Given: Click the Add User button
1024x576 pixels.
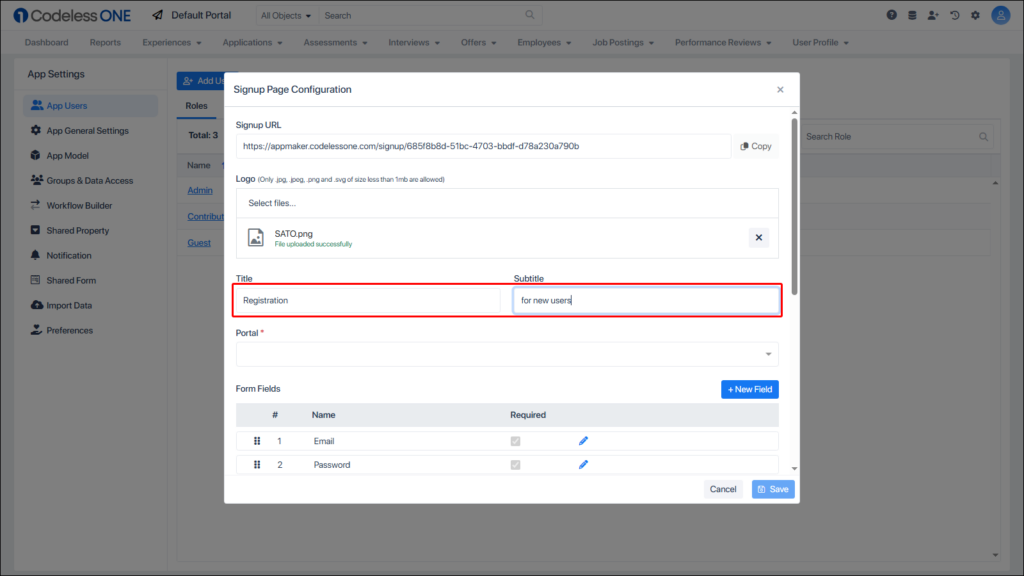Looking at the screenshot, I should [x=200, y=81].
